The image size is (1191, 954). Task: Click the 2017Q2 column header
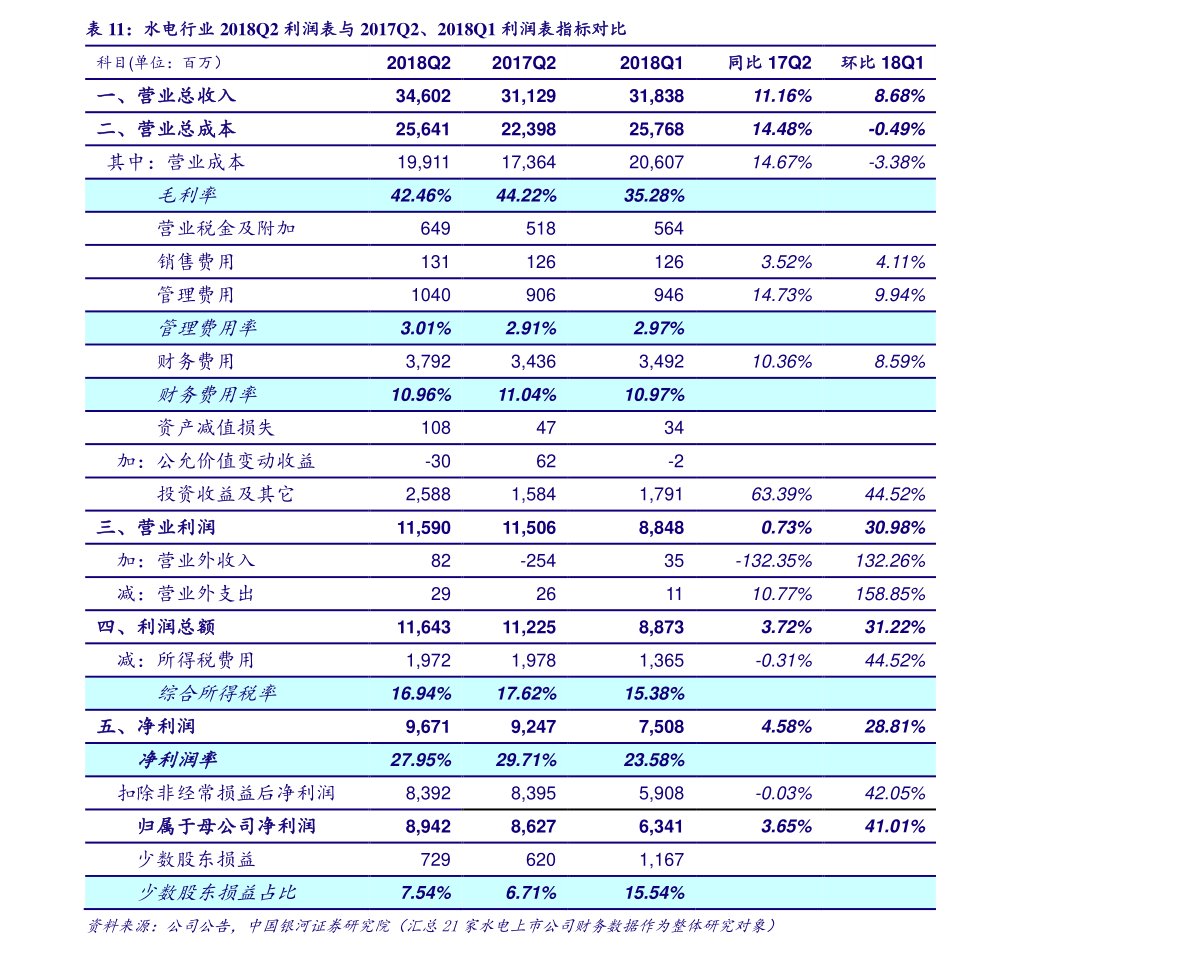[523, 62]
